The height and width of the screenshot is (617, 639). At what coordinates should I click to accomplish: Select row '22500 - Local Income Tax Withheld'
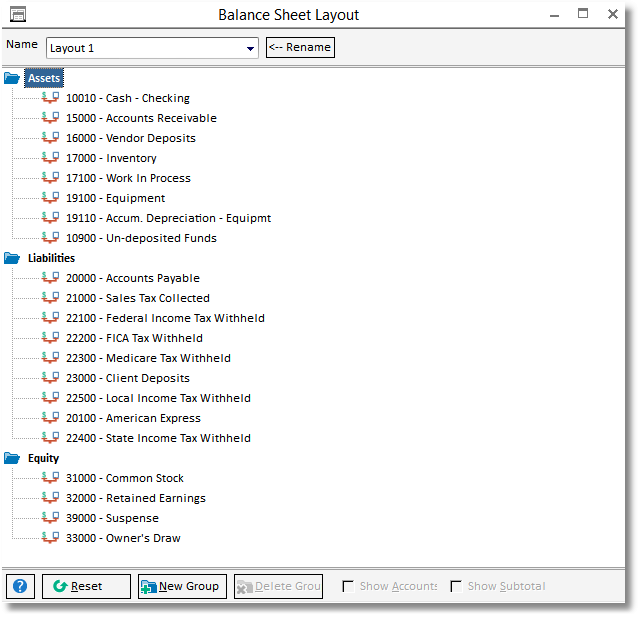click(x=159, y=398)
